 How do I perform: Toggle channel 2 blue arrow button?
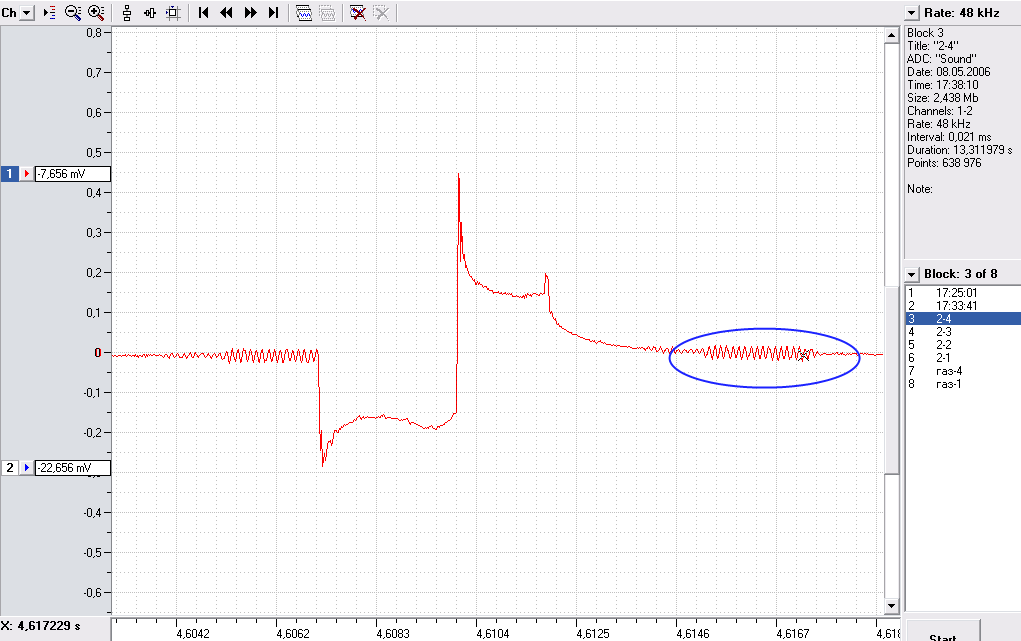point(26,468)
